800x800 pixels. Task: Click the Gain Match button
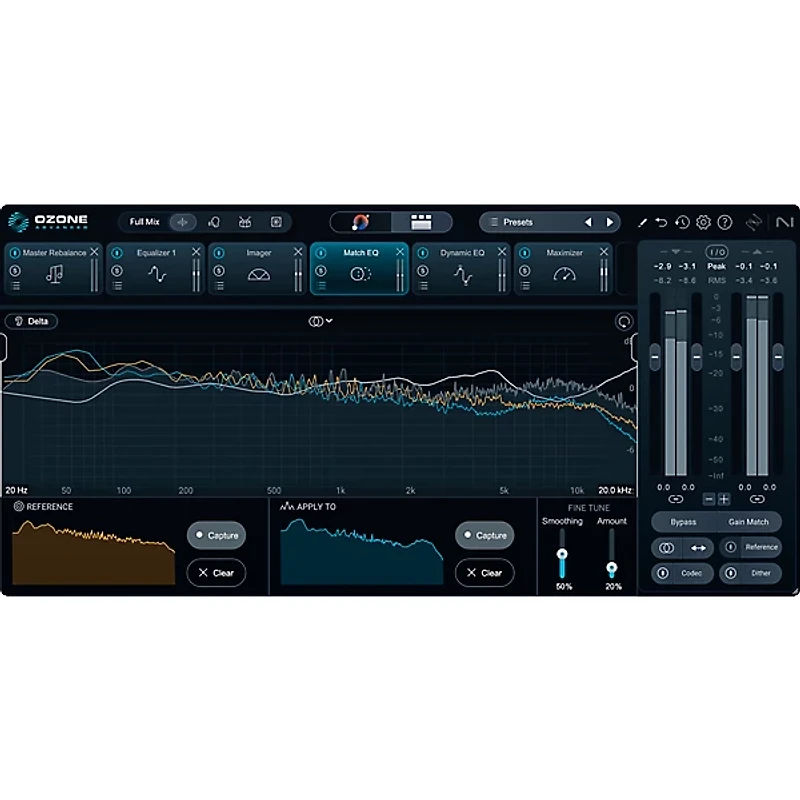click(748, 522)
